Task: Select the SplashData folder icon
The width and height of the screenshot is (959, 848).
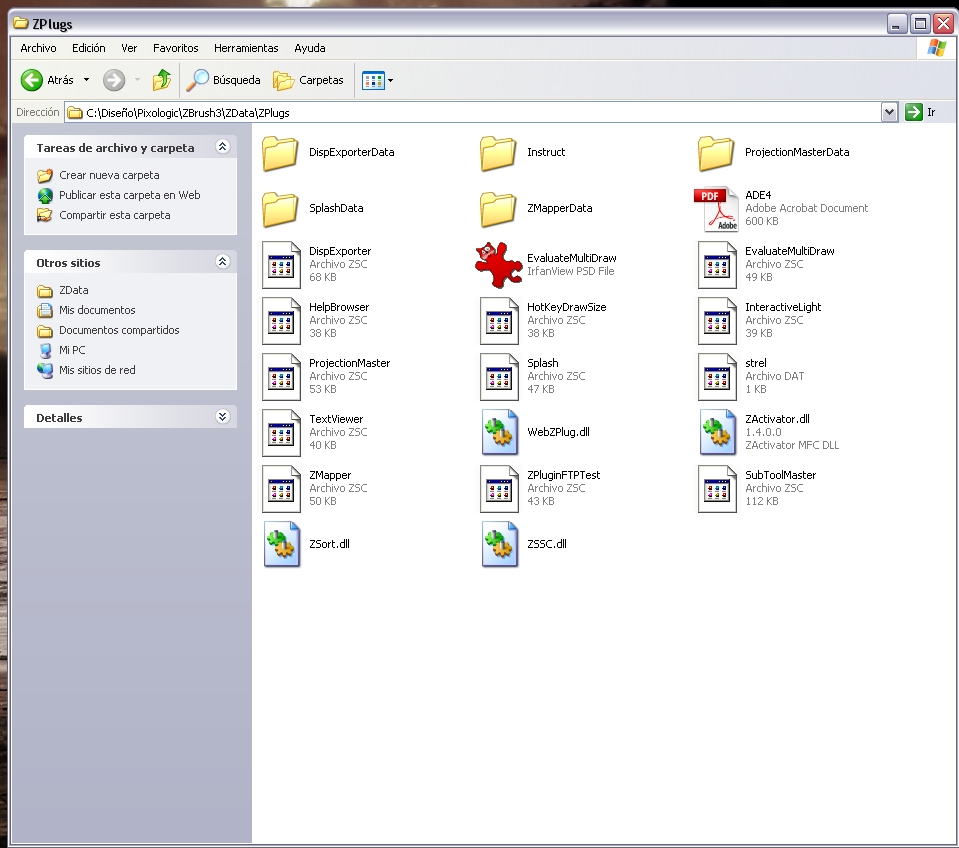Action: click(x=280, y=209)
